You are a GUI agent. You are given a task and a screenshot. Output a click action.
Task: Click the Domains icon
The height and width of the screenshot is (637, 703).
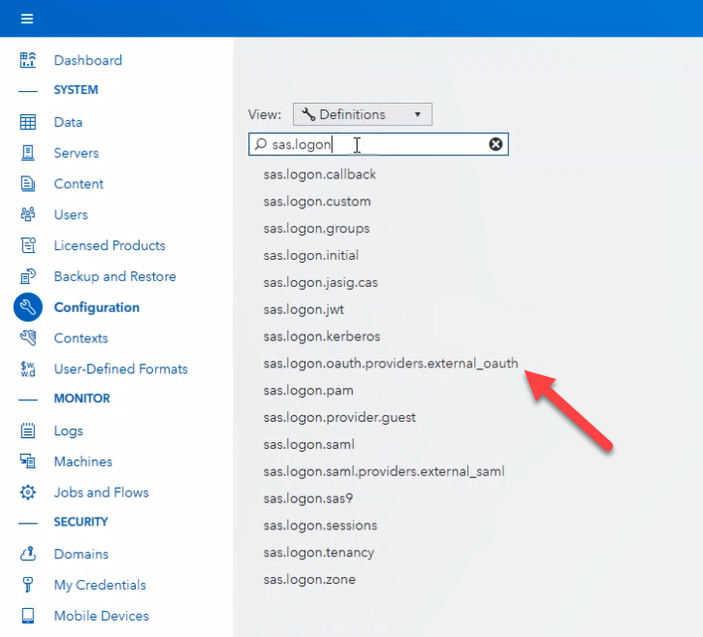tap(28, 554)
